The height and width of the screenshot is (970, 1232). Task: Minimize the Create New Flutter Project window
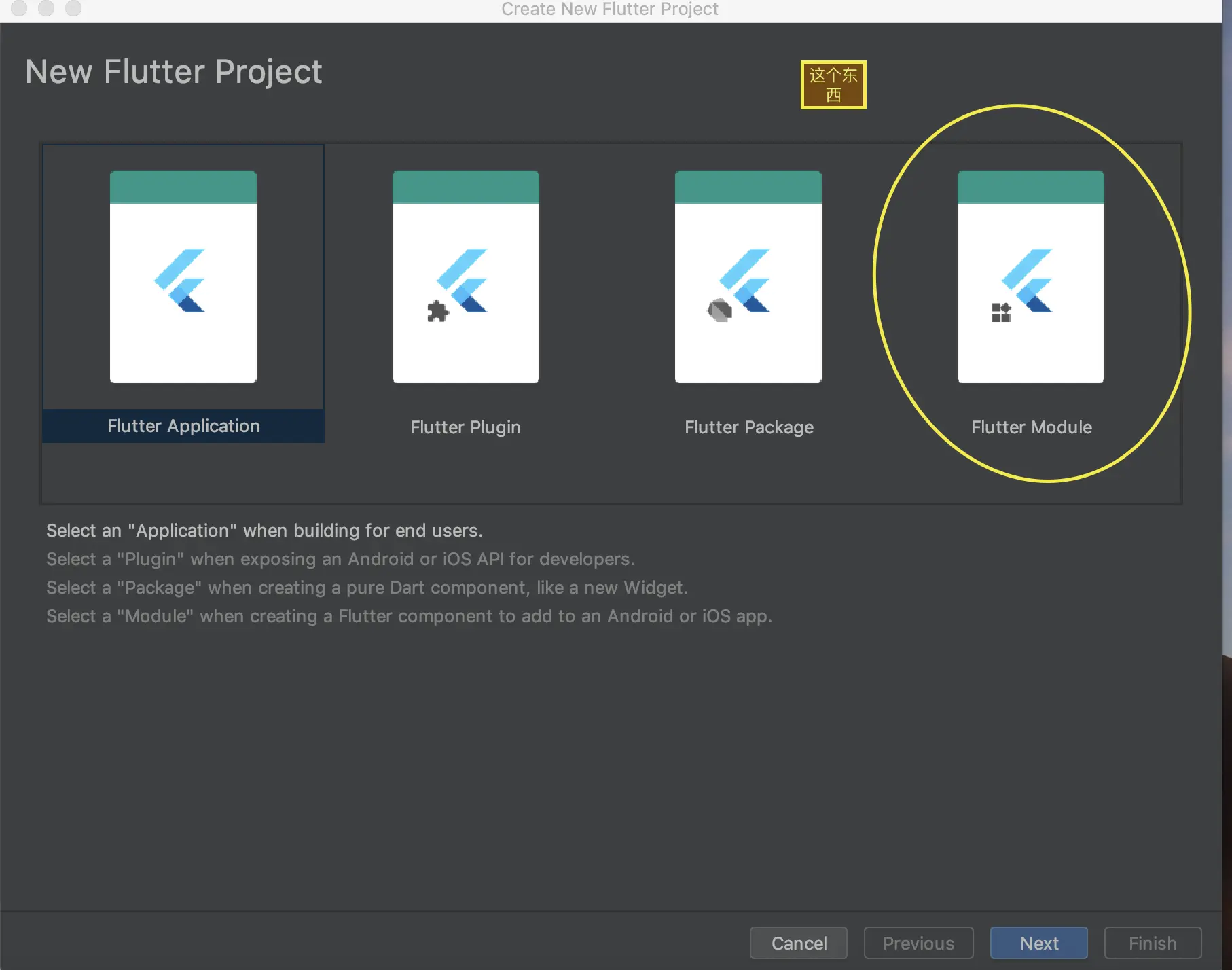point(46,7)
